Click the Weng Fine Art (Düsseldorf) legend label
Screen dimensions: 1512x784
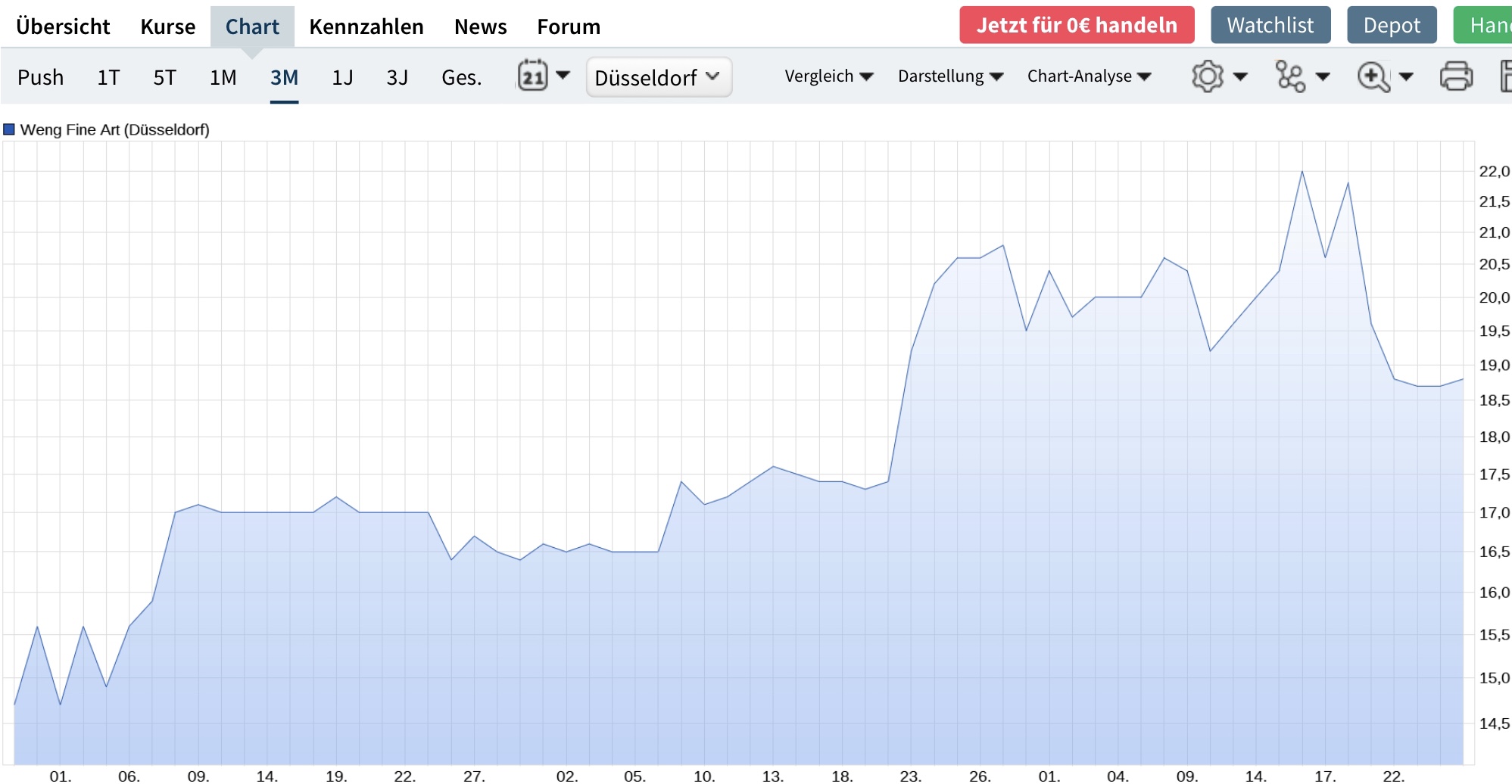click(x=114, y=129)
